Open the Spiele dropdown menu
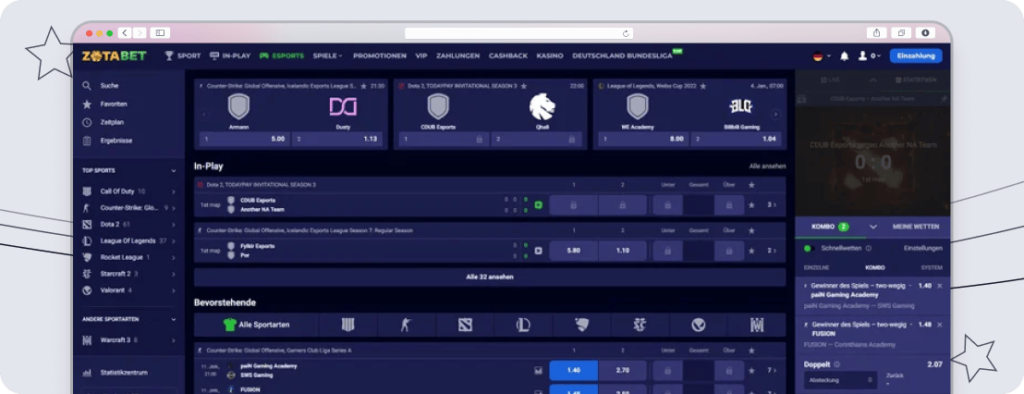This screenshot has width=1024, height=394. coord(328,56)
